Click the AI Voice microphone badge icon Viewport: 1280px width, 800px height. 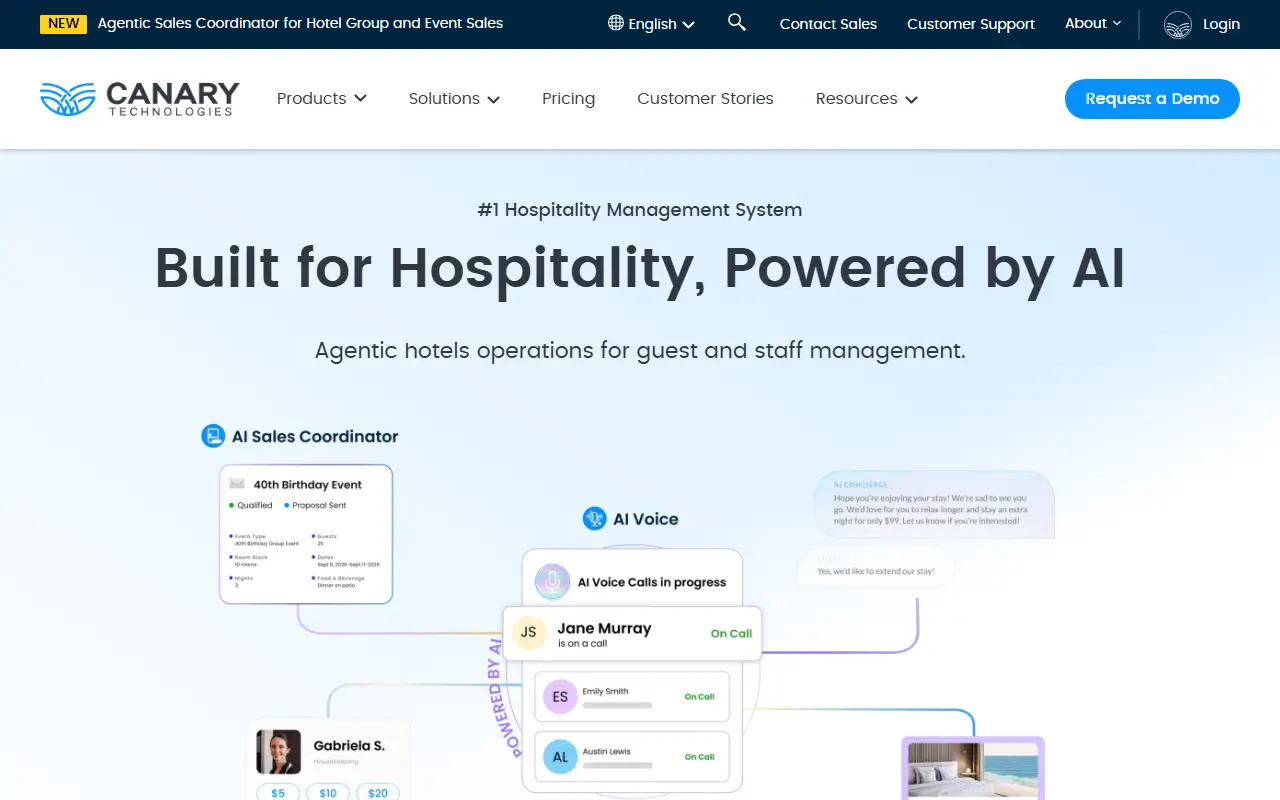click(595, 518)
